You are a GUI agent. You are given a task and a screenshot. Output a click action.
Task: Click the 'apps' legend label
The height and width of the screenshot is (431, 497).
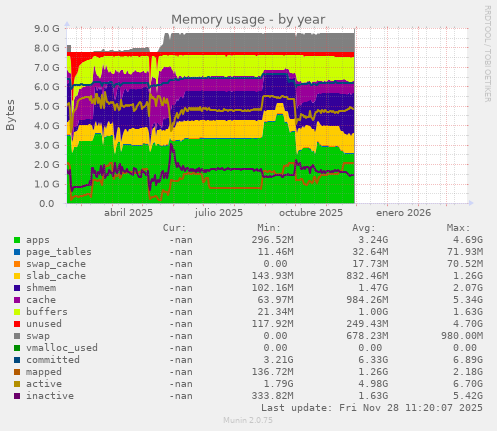pyautogui.click(x=38, y=240)
